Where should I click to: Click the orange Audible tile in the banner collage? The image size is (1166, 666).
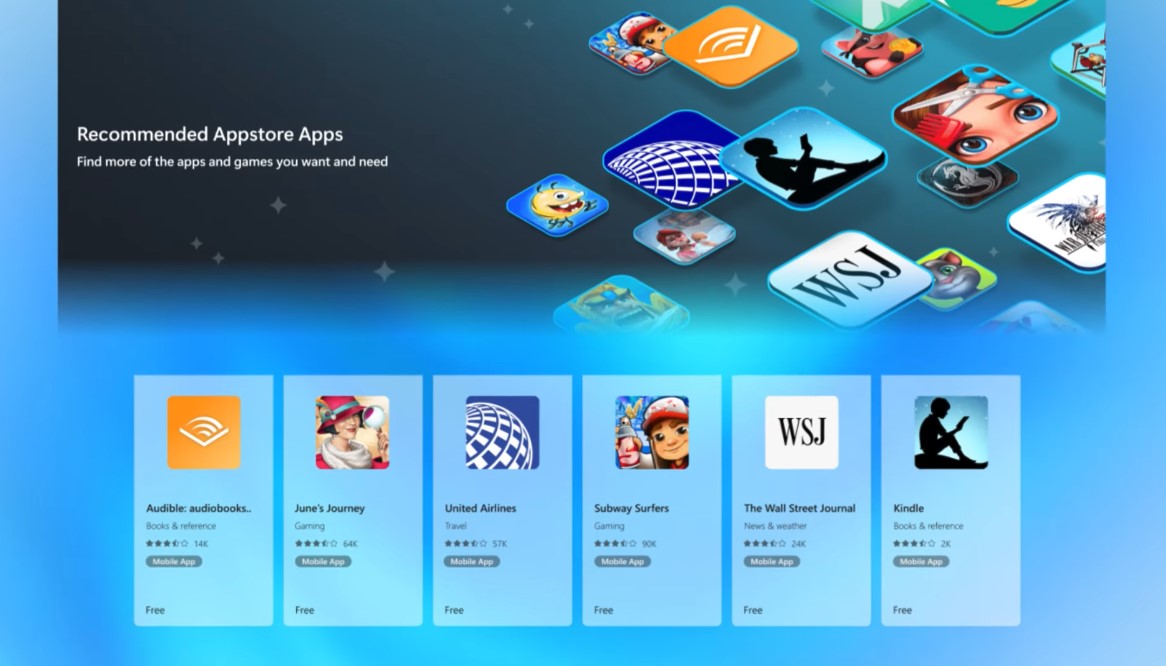tap(730, 46)
